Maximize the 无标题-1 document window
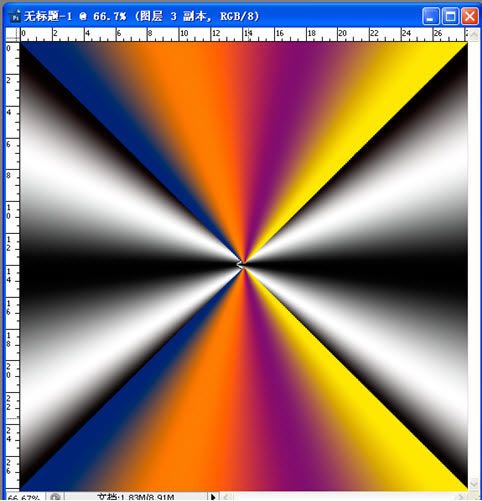This screenshot has height=501, width=482. 450,16
